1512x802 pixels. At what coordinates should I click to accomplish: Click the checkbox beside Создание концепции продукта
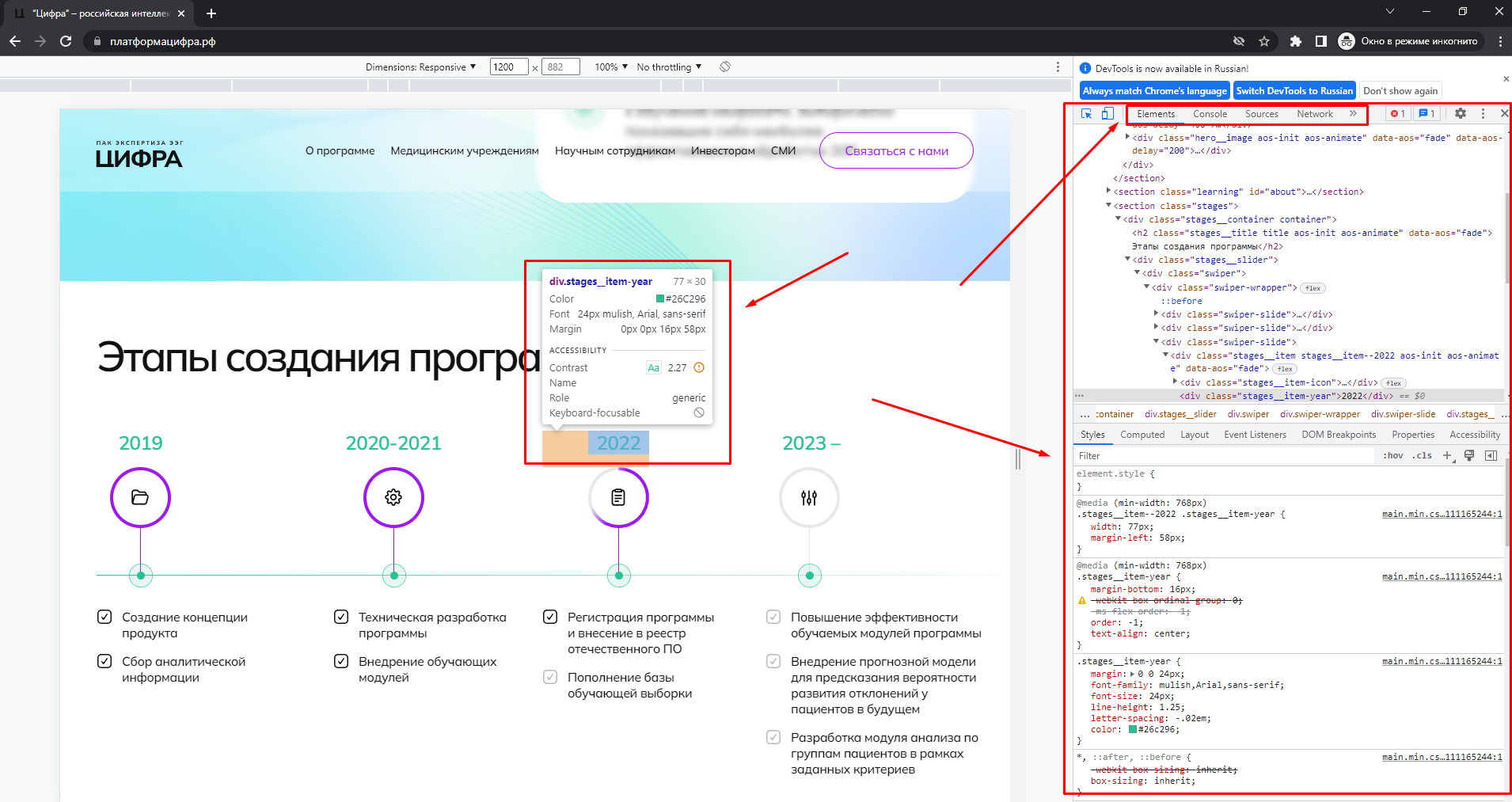[x=104, y=617]
